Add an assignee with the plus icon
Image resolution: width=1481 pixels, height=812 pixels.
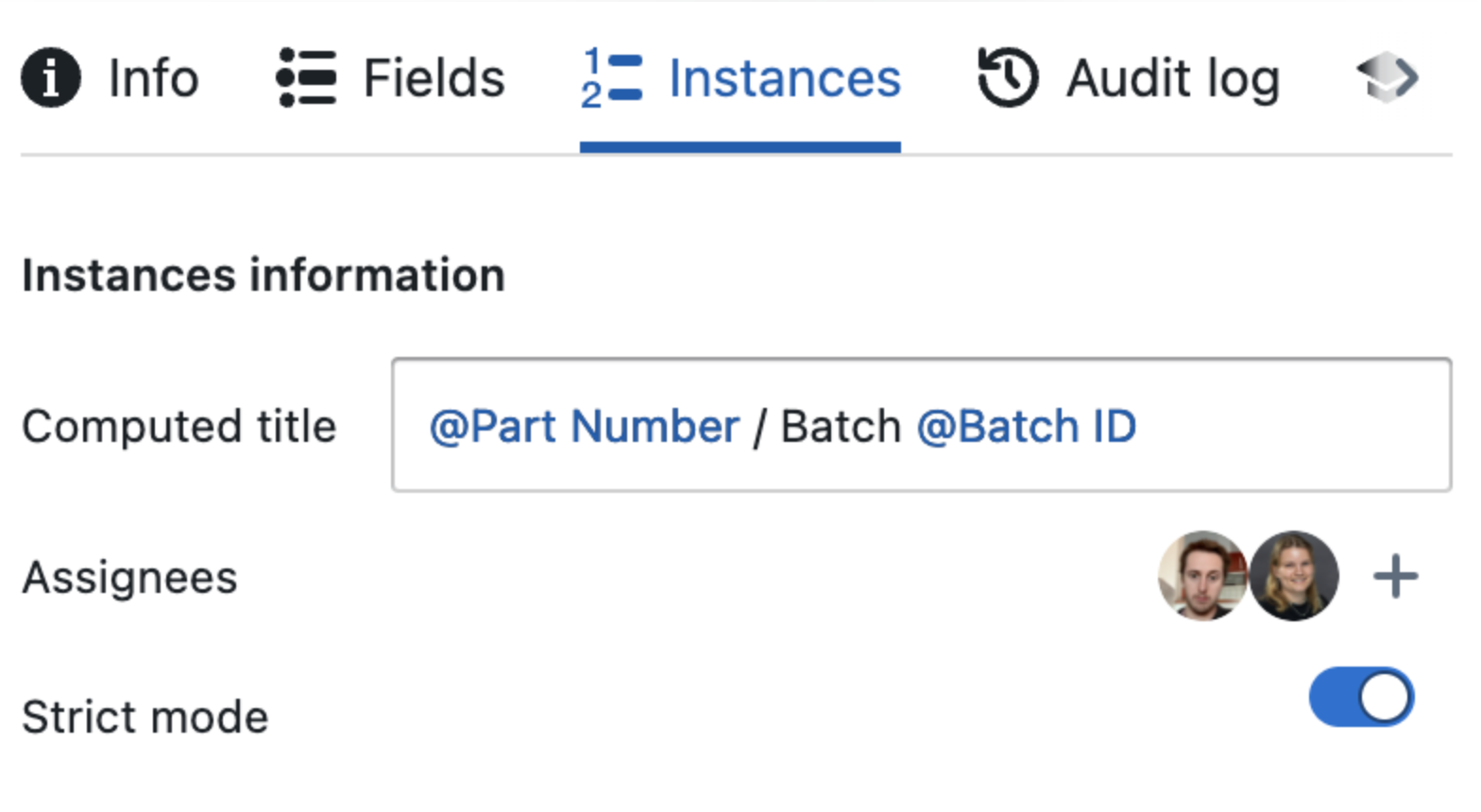pyautogui.click(x=1395, y=576)
